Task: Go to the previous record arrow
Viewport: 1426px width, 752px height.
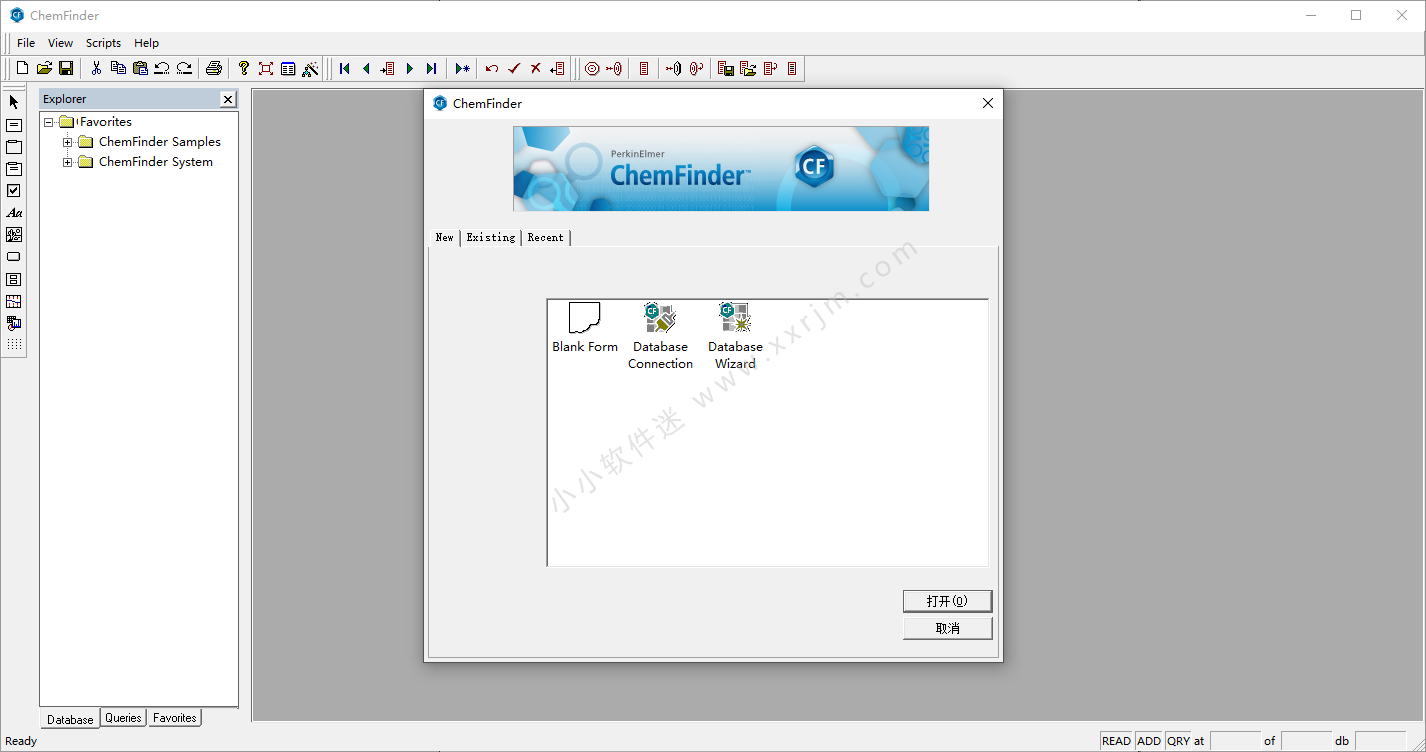Action: [366, 68]
